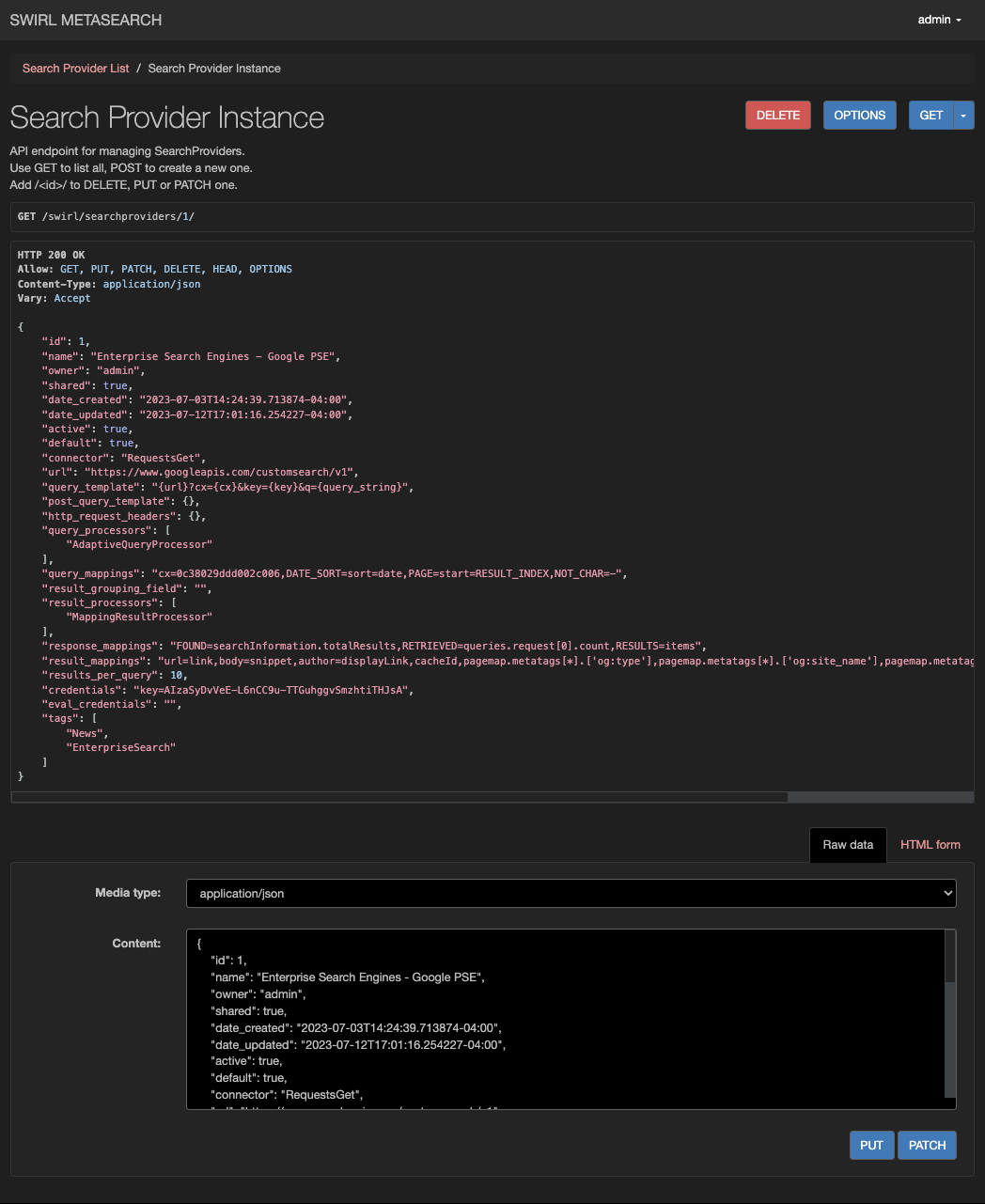Click the GET /swirl/searchproviders/1/ request bar

tap(492, 216)
